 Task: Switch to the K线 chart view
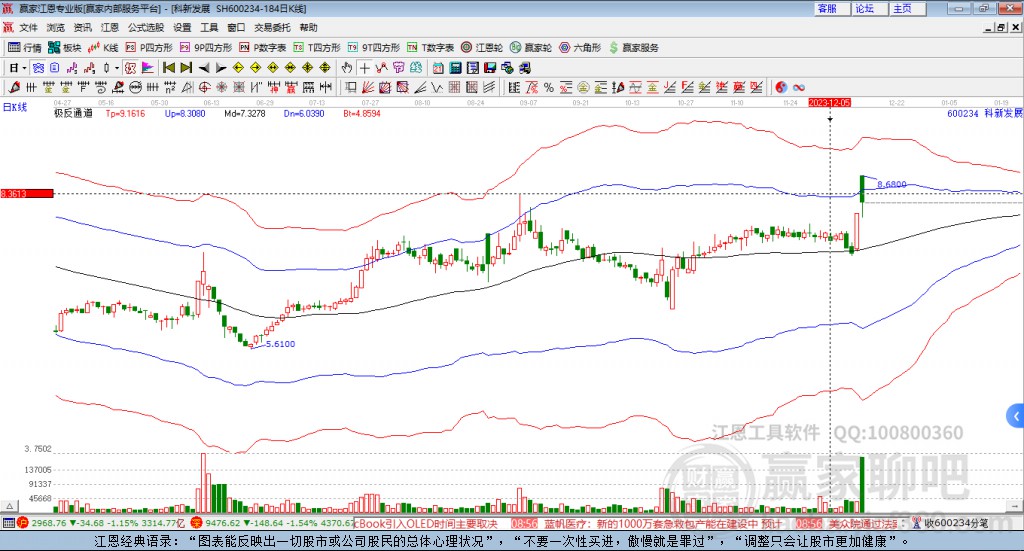coord(103,48)
